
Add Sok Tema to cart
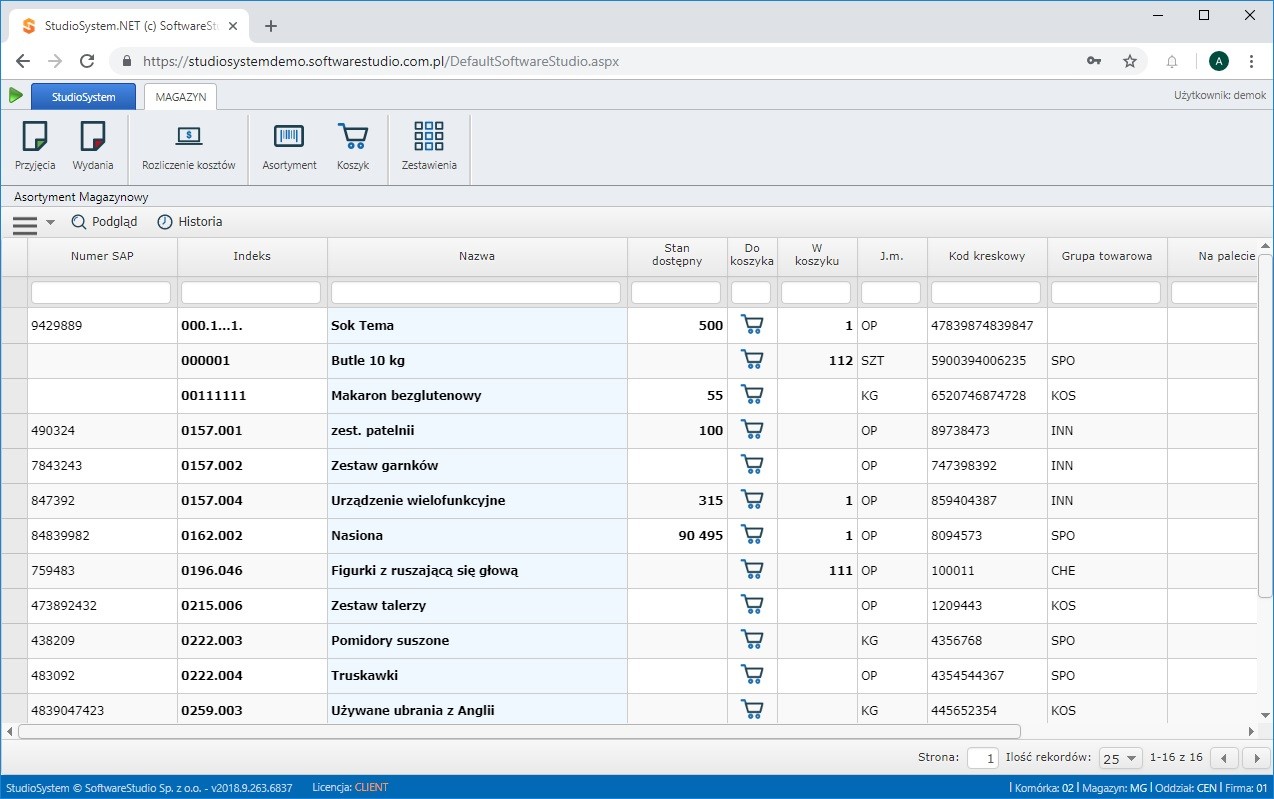(x=752, y=325)
